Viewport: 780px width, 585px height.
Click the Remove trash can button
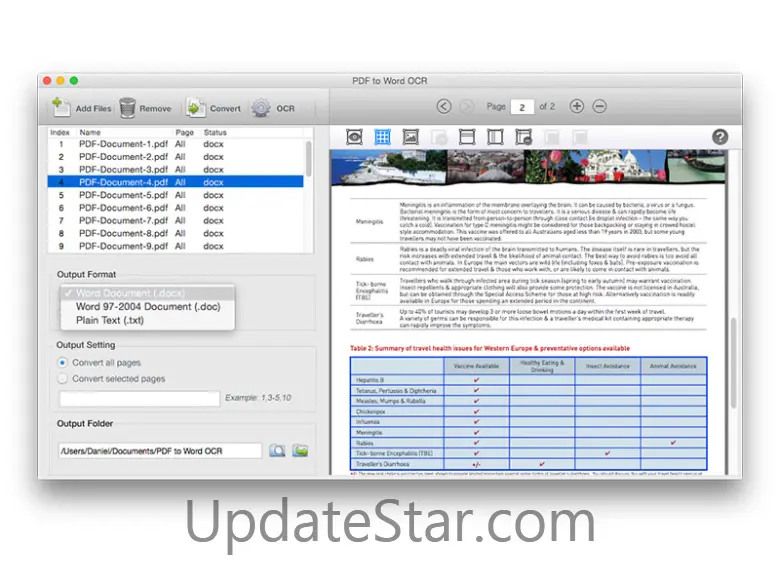(x=145, y=108)
